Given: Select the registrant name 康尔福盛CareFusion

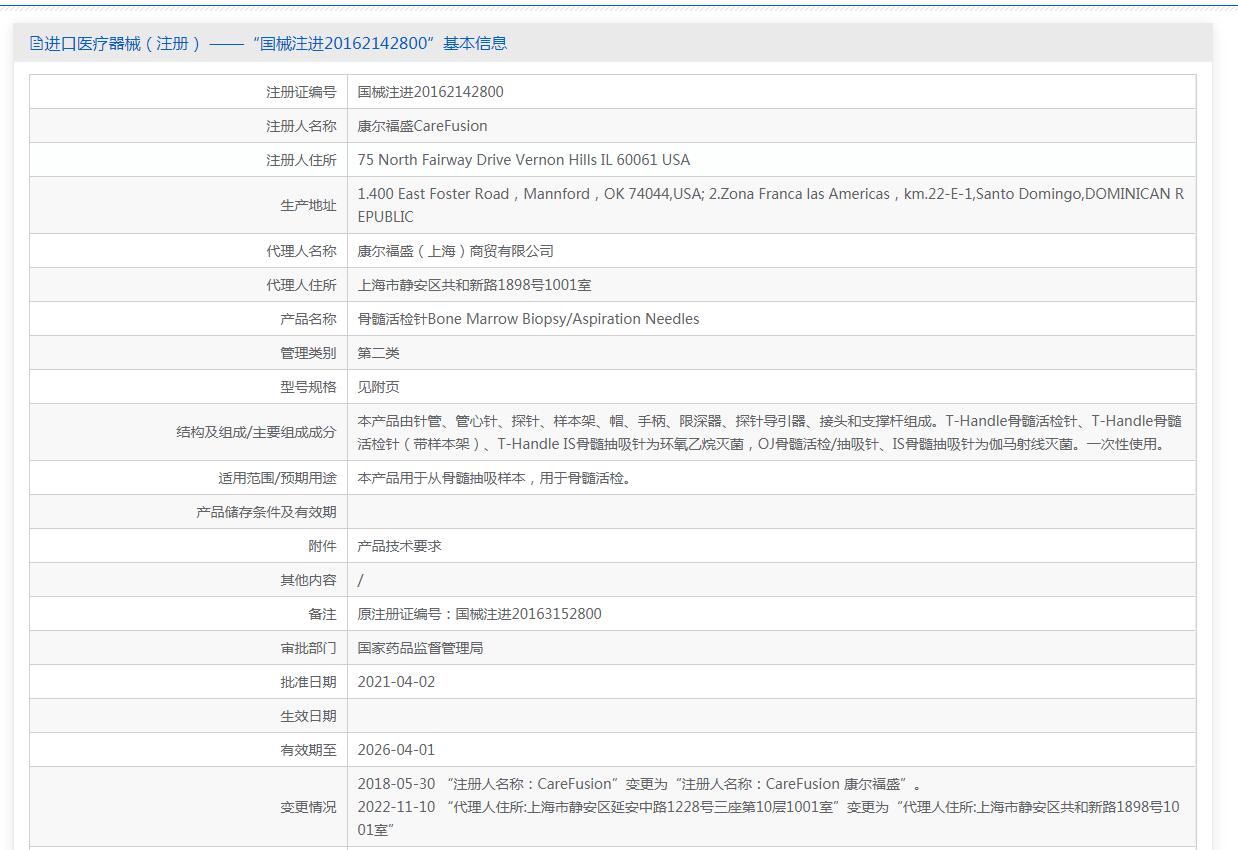Looking at the screenshot, I should point(422,126).
